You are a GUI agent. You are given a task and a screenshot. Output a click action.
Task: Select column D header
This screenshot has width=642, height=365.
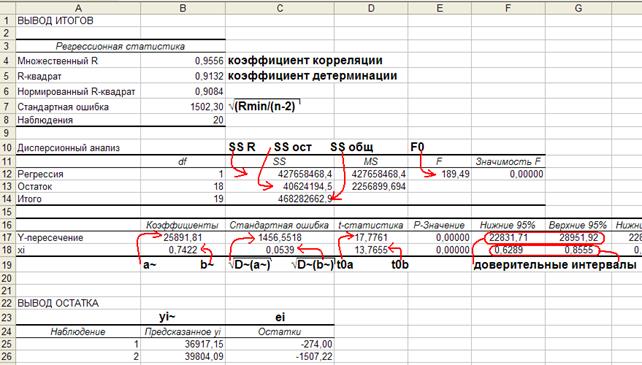pyautogui.click(x=371, y=8)
